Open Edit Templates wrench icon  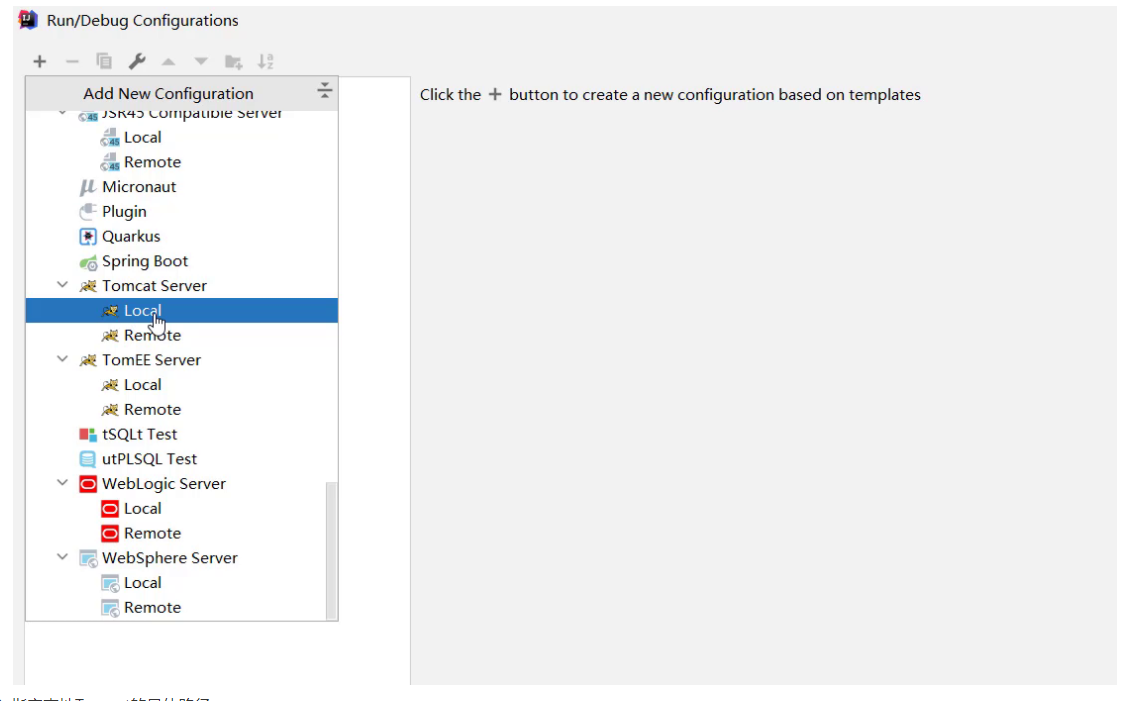(x=137, y=62)
